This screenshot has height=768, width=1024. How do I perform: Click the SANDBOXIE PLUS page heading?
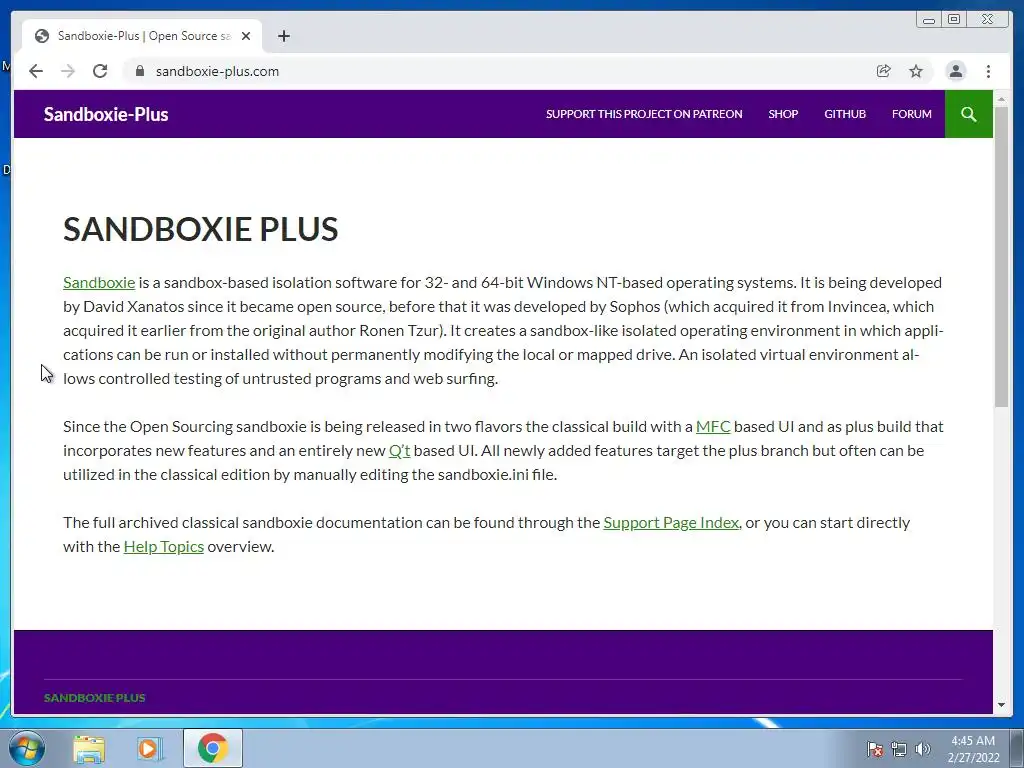(x=200, y=229)
